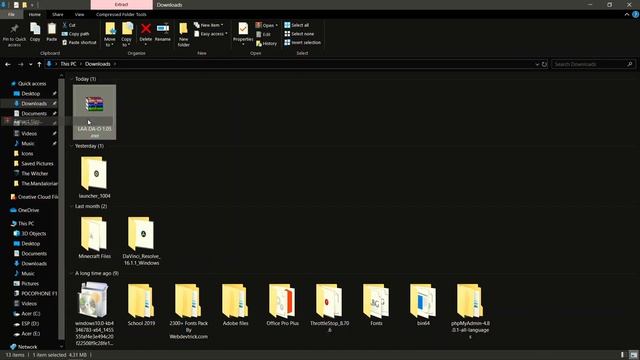
Task: Open Help via the question mark icon
Action: coord(635,14)
